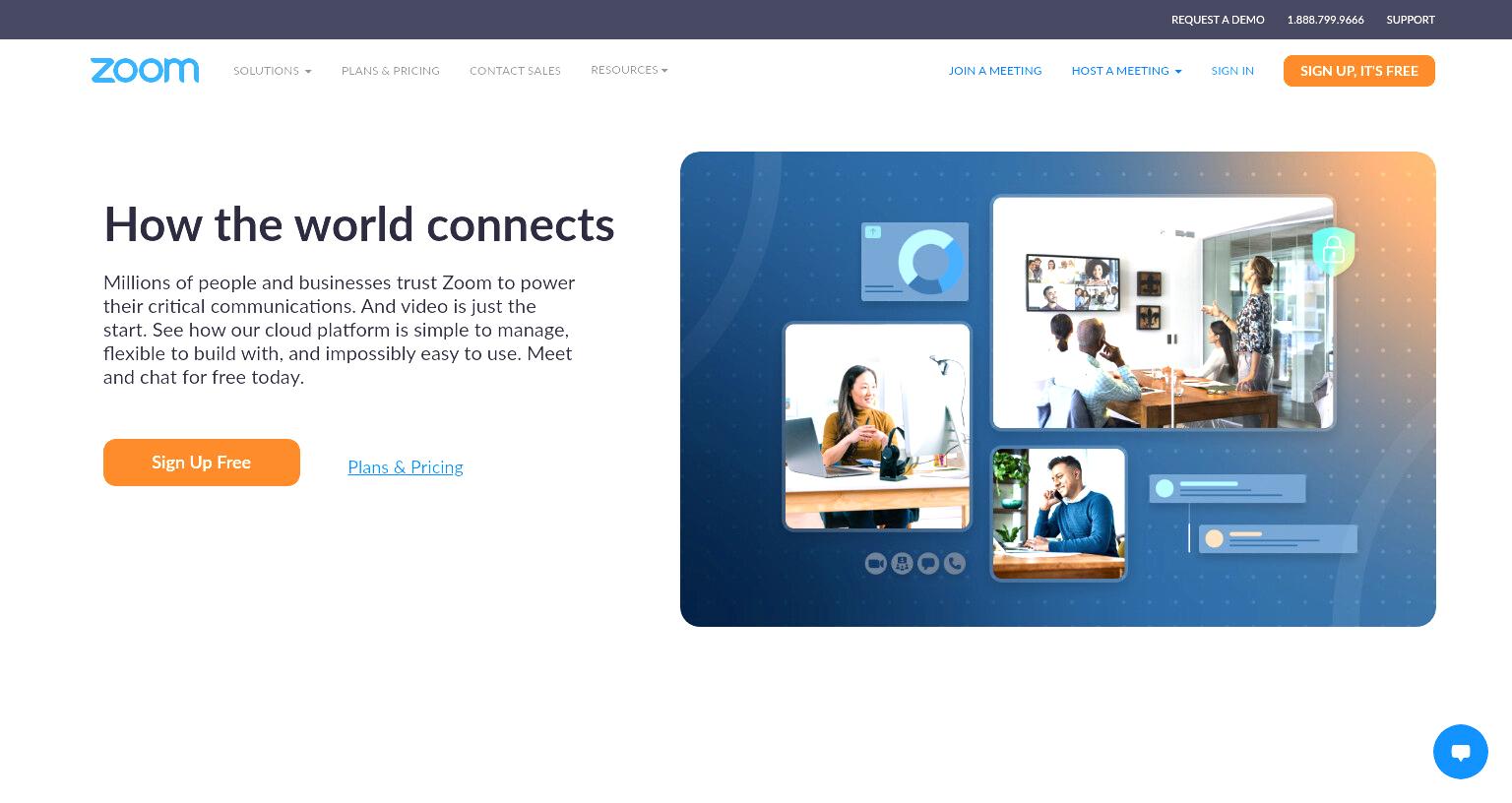1512x803 pixels.
Task: Open the Host a Meeting dropdown
Action: tap(1126, 71)
